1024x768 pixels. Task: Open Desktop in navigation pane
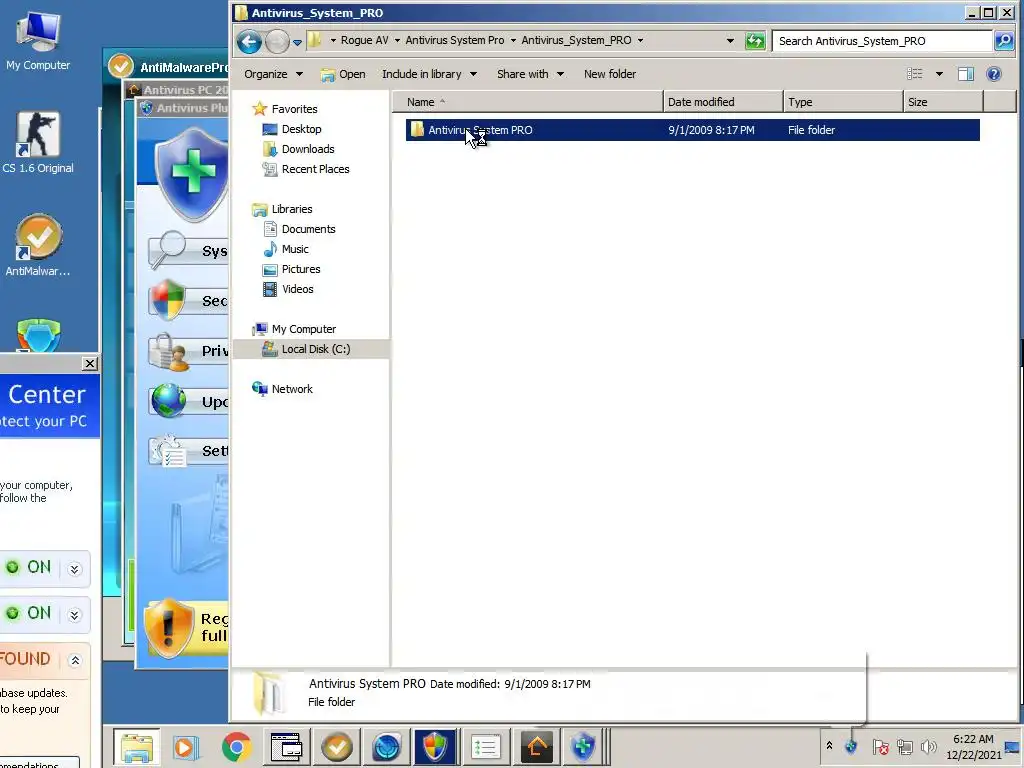292,129
